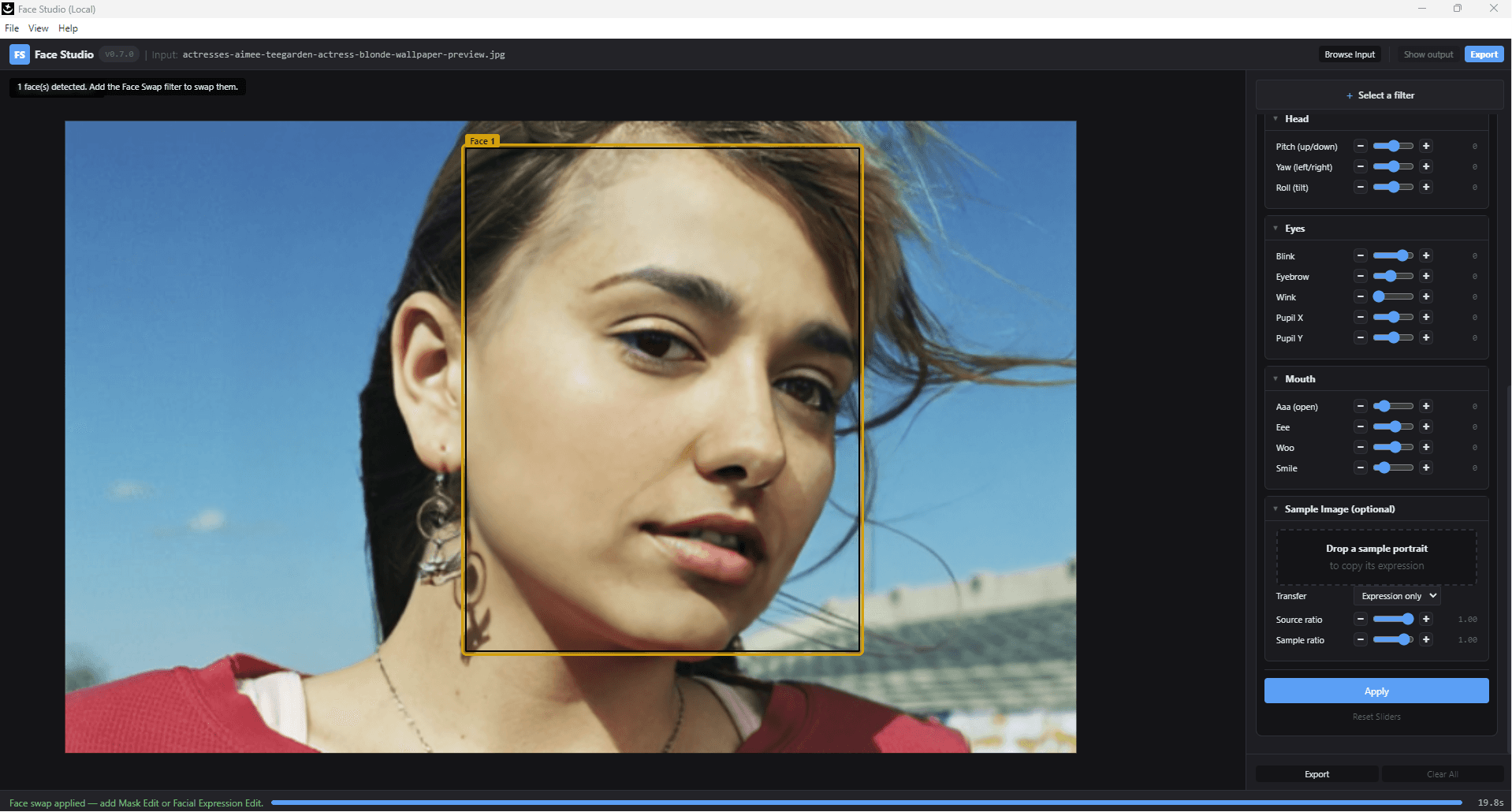Click Clear All button
This screenshot has height=812, width=1512.
point(1443,774)
